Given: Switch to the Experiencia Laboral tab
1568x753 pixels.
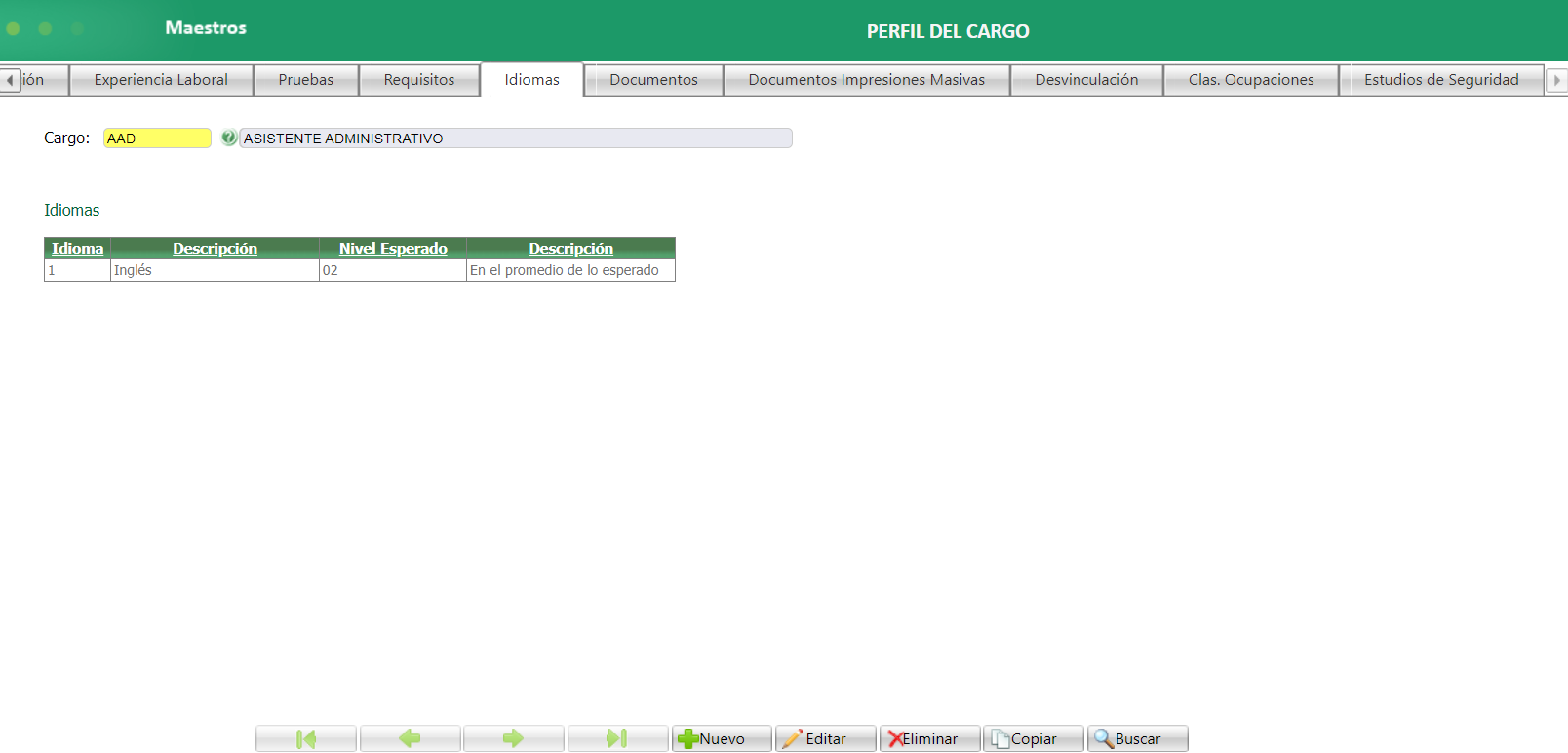Looking at the screenshot, I should [x=161, y=80].
